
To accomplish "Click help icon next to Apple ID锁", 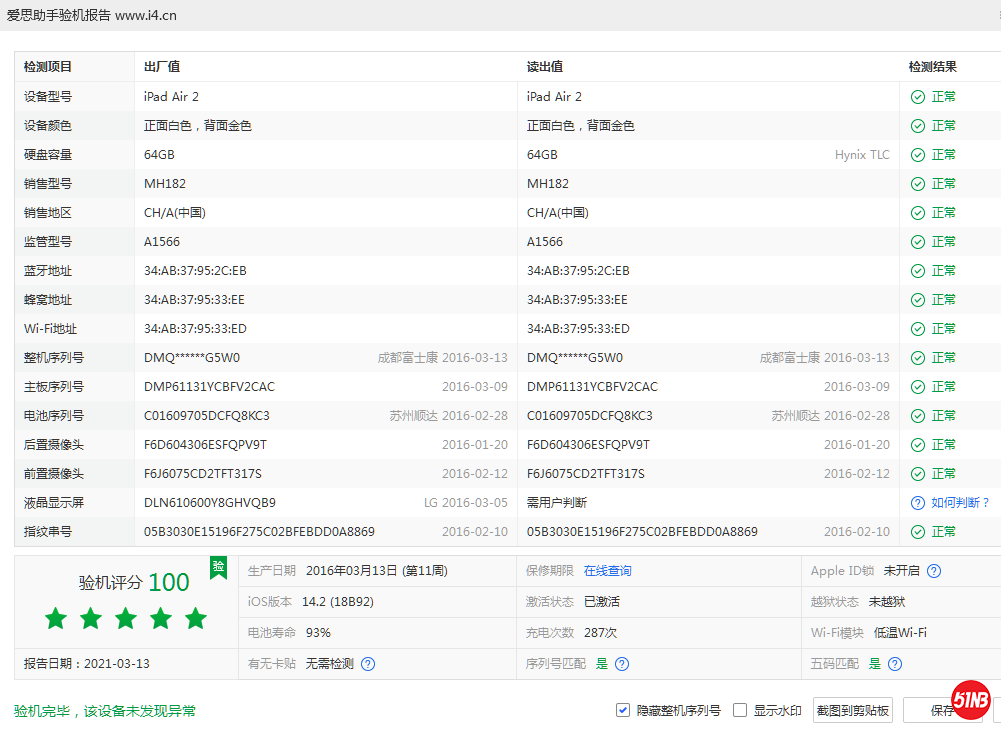I will pos(934,571).
